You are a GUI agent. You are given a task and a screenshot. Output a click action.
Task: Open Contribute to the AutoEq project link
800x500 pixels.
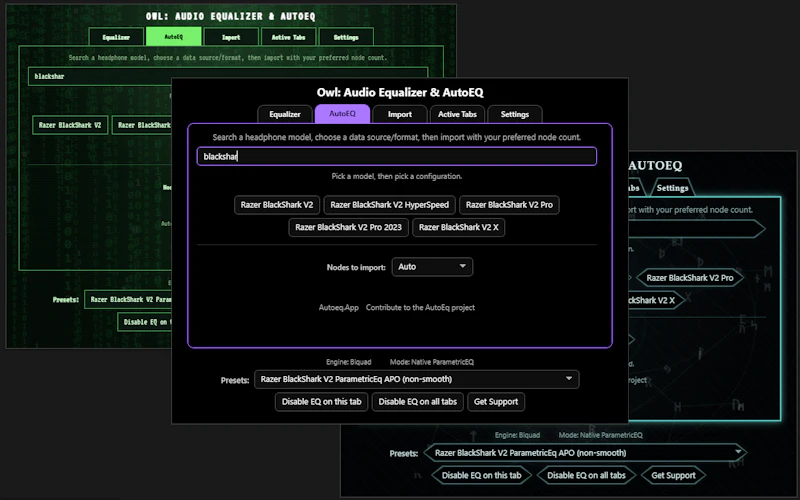point(420,308)
